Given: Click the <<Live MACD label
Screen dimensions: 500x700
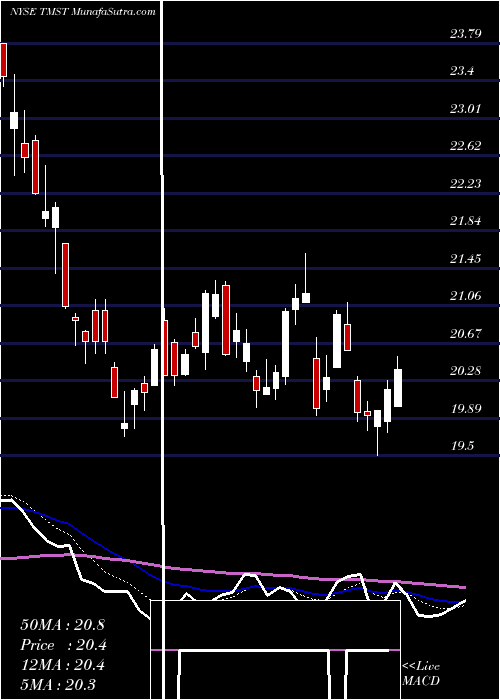Looking at the screenshot, I should [421, 674].
